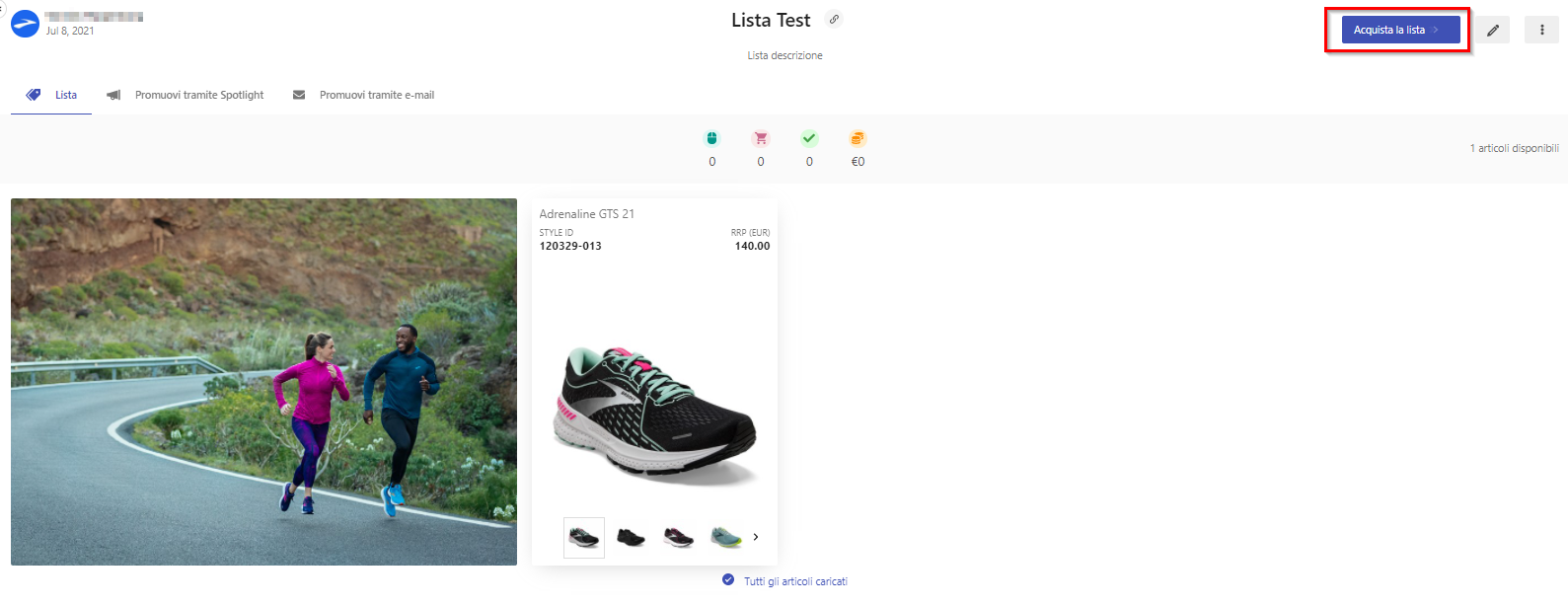The image size is (1568, 607).
Task: Select black and pink shoe color thumbnail
Action: pyautogui.click(x=678, y=537)
